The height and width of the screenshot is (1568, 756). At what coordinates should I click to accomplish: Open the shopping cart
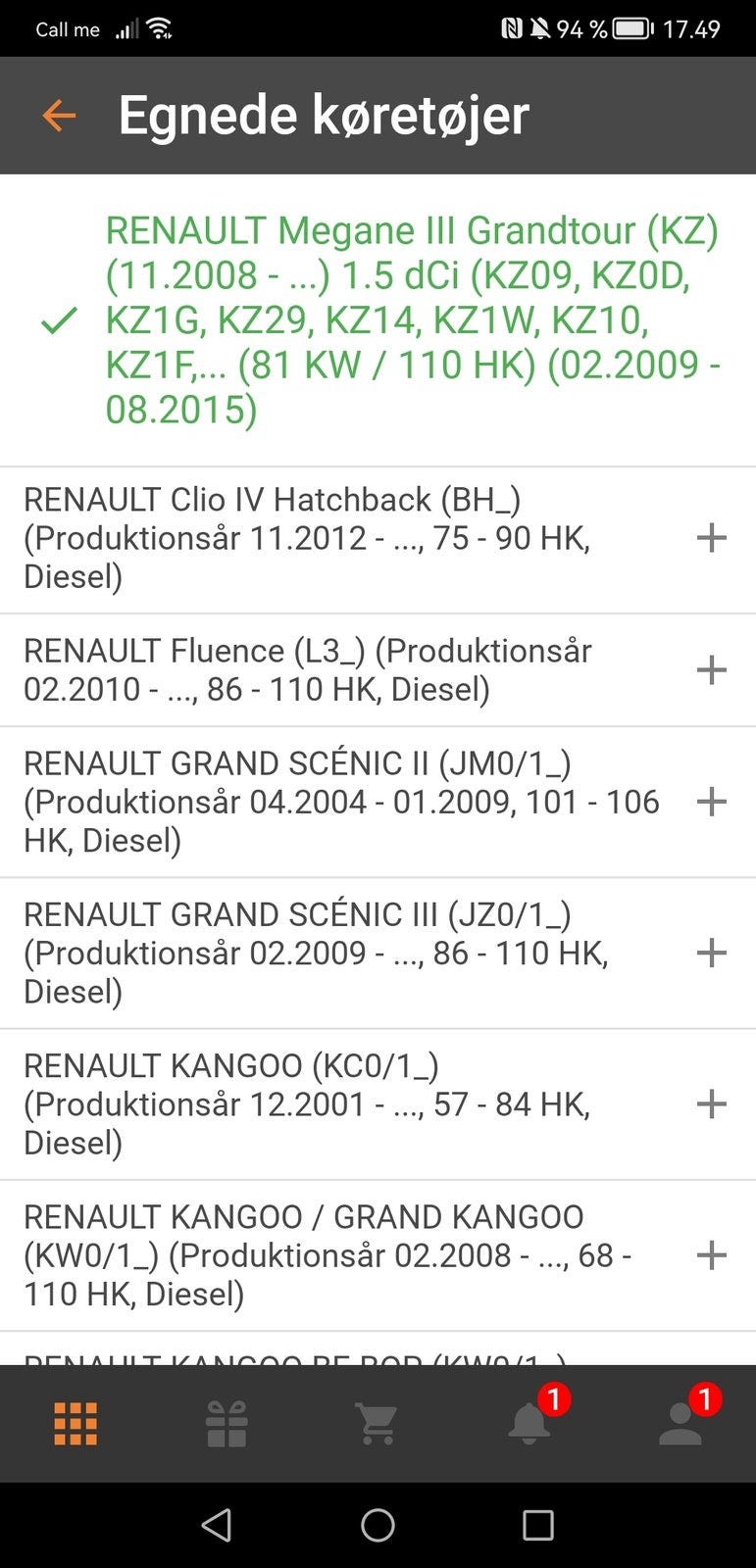point(378,1423)
